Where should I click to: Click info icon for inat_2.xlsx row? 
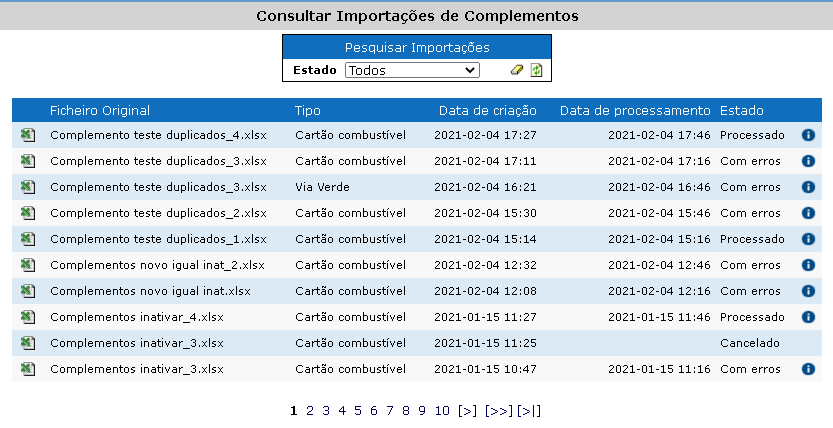(808, 265)
